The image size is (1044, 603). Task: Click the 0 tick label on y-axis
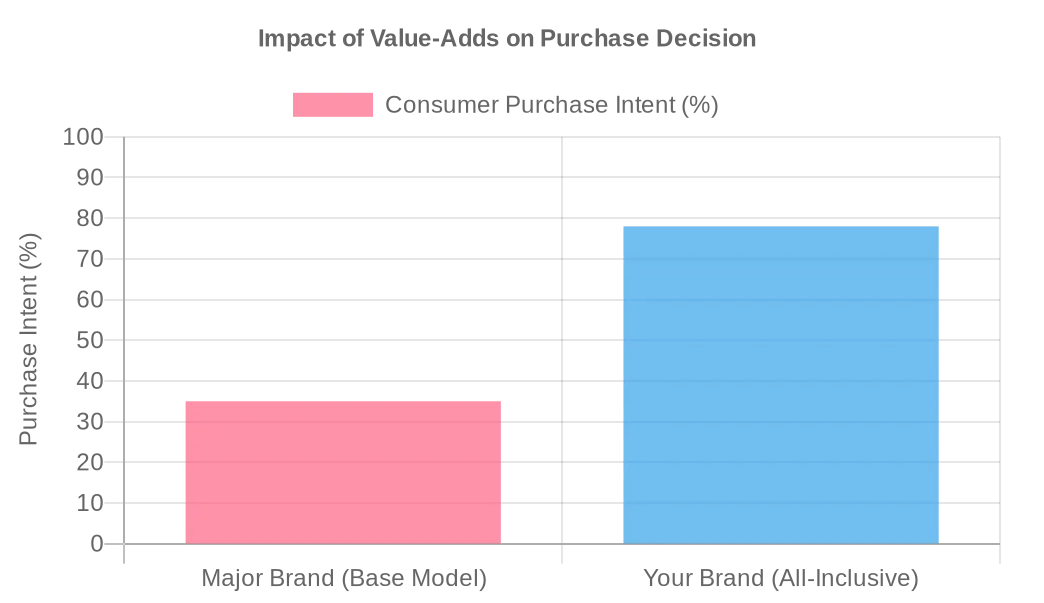coord(97,544)
